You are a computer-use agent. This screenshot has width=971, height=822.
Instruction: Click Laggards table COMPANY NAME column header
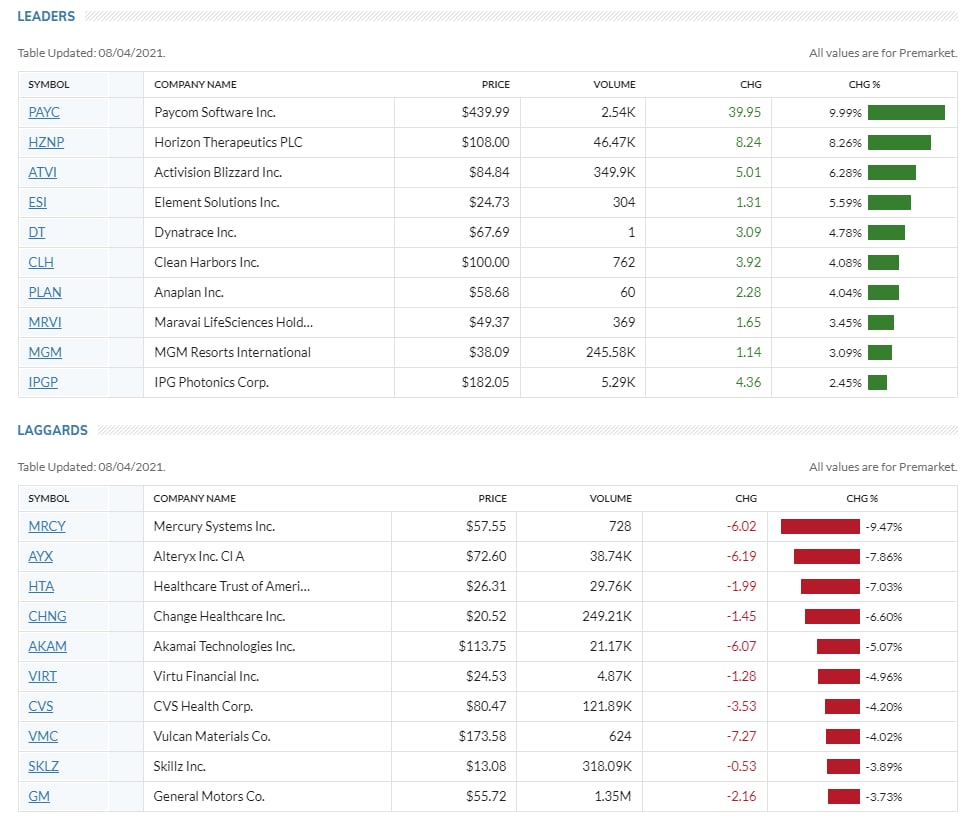194,499
